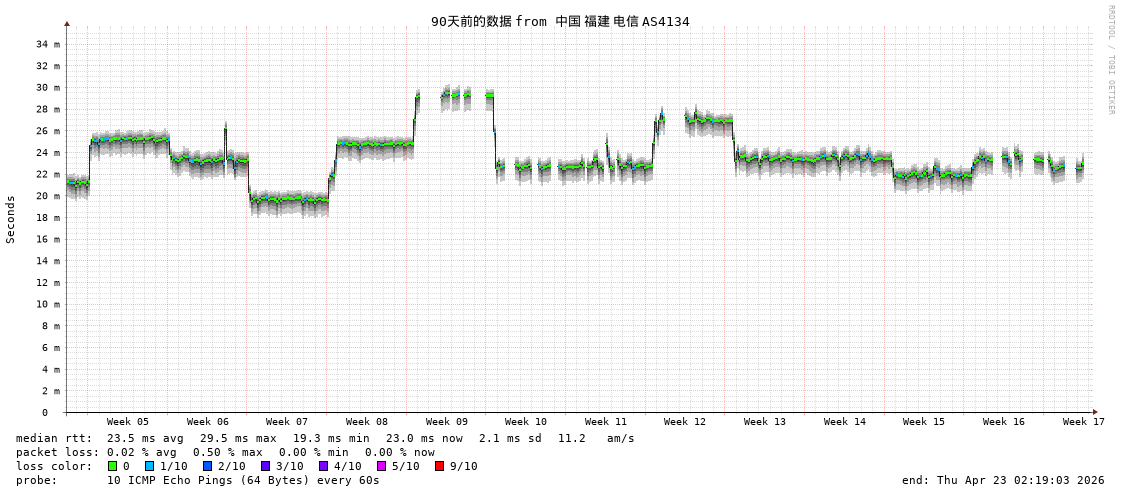1121x494 pixels.
Task: Click the packet loss statistics line
Action: click(x=225, y=452)
